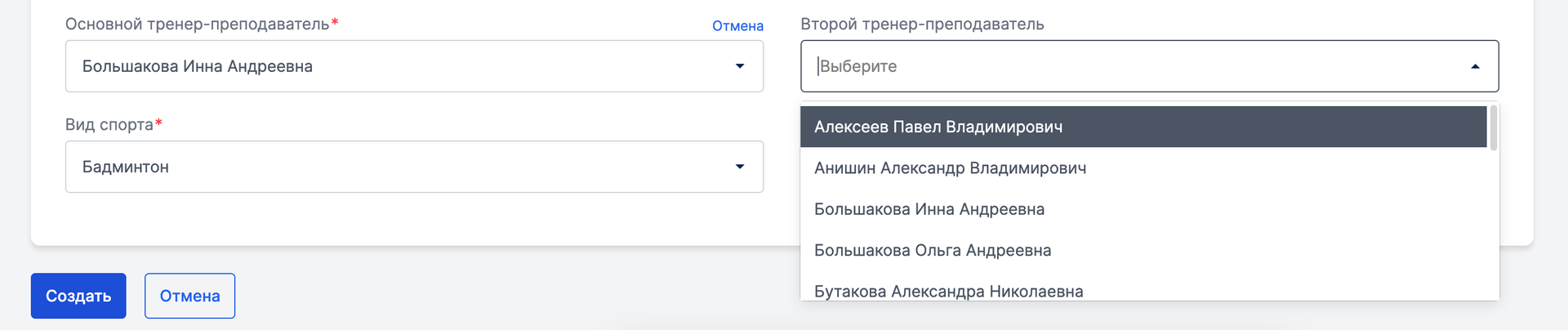Click the dropdown arrow of Основной тренер-преподаватель
The height and width of the screenshot is (330, 1568).
[x=740, y=66]
